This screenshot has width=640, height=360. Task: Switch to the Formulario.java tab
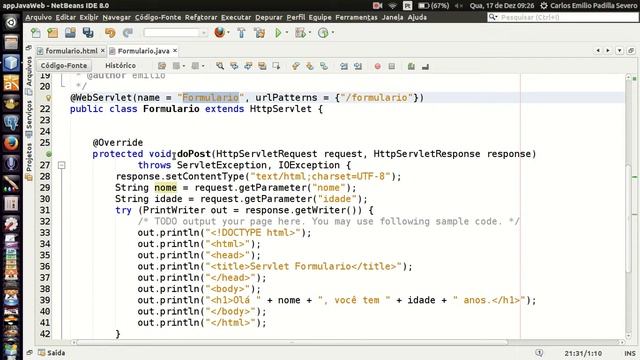143,51
